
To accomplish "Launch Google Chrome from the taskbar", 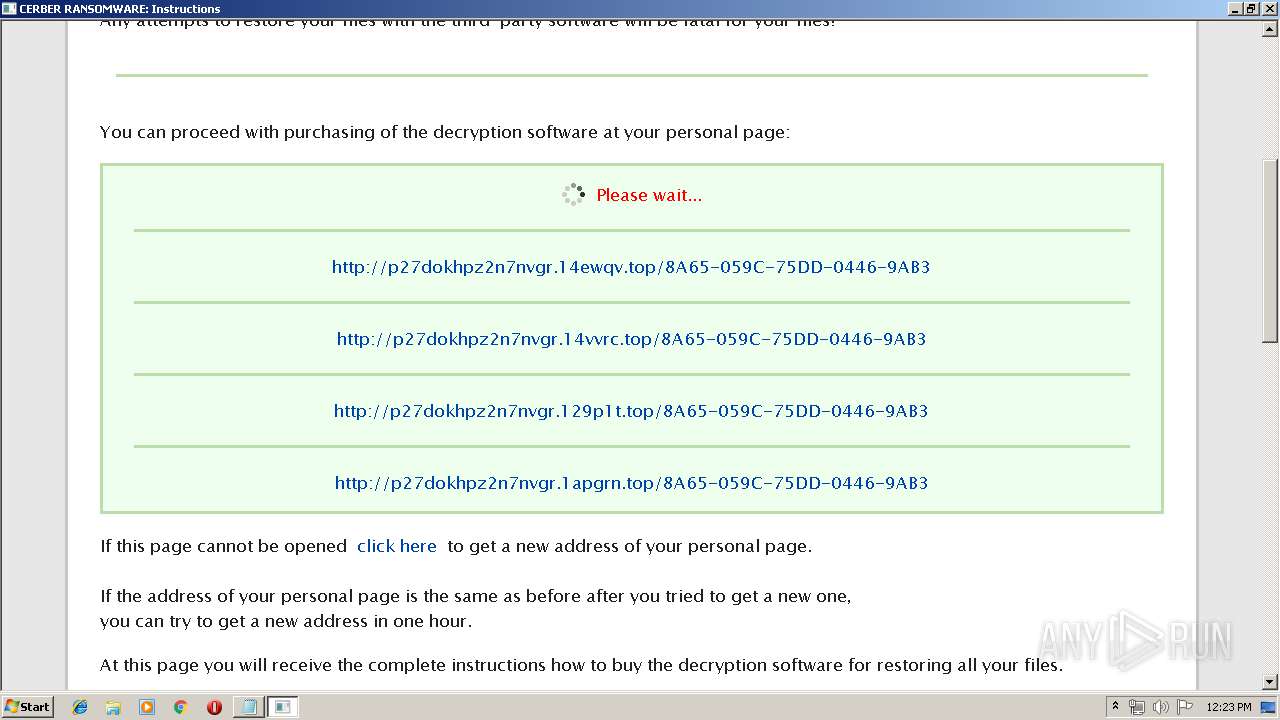I will tap(181, 707).
